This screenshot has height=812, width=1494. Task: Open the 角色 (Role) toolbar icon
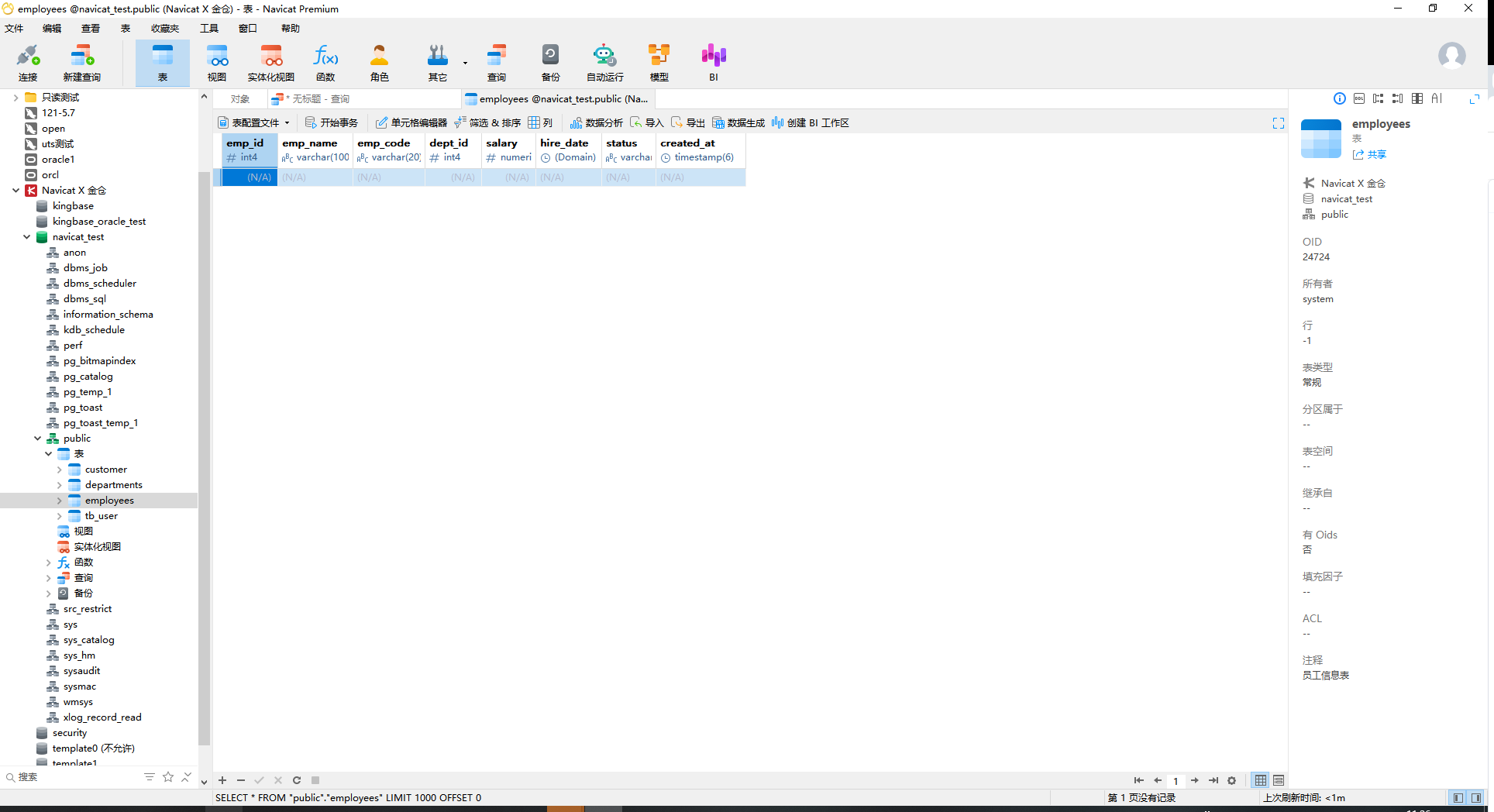pos(380,63)
